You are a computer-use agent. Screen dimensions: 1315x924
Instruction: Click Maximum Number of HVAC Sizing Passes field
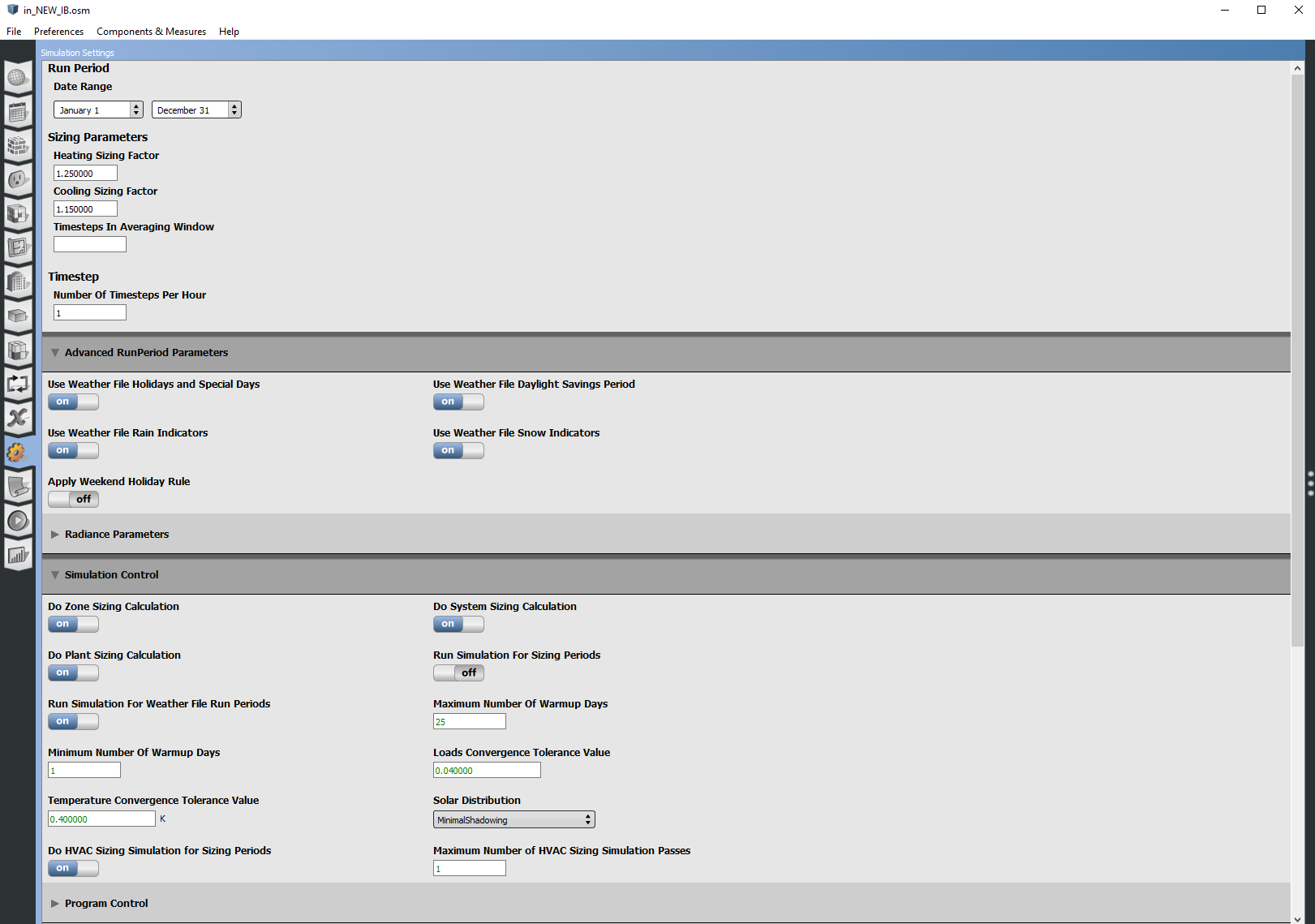[x=470, y=868]
